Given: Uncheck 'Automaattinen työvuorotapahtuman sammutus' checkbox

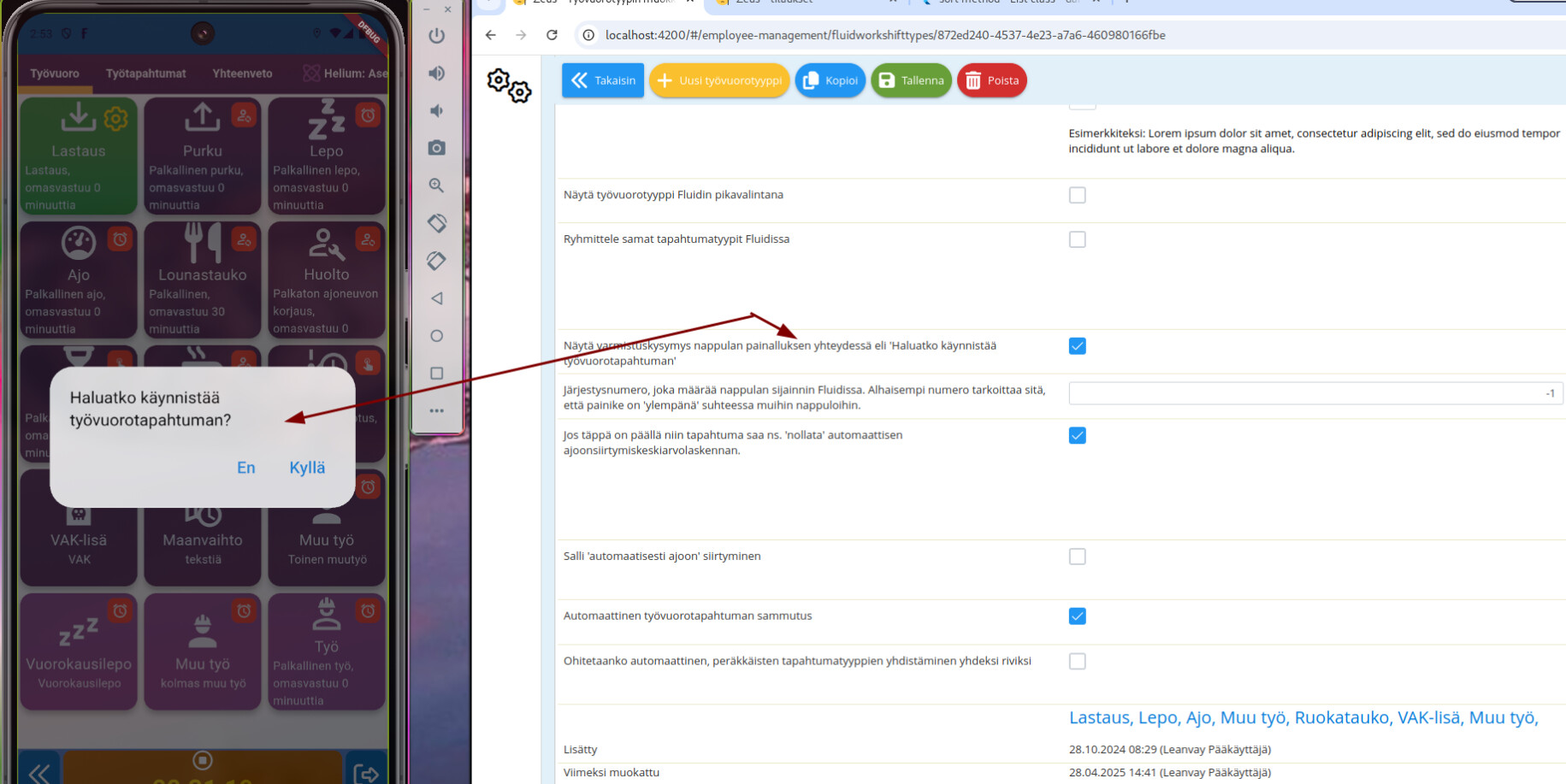Looking at the screenshot, I should click(x=1078, y=616).
